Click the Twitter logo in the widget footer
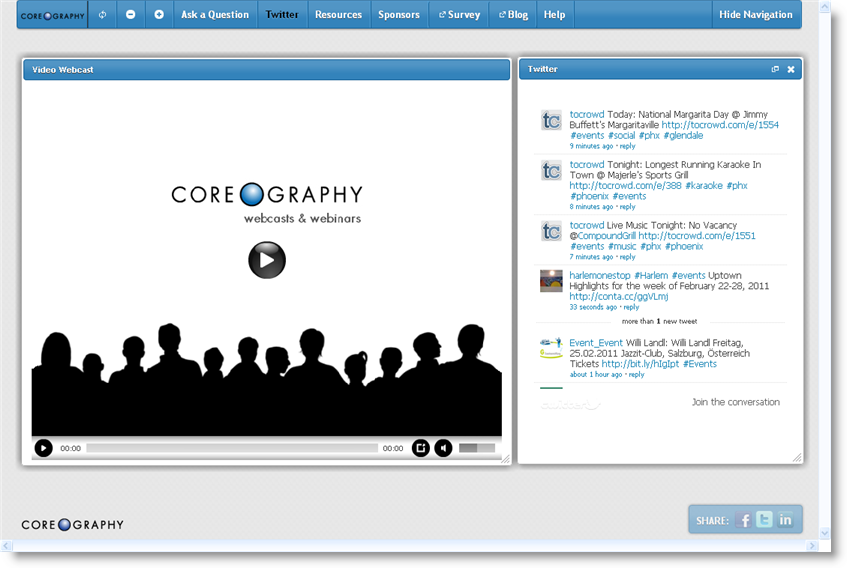This screenshot has width=847, height=568. pos(570,404)
